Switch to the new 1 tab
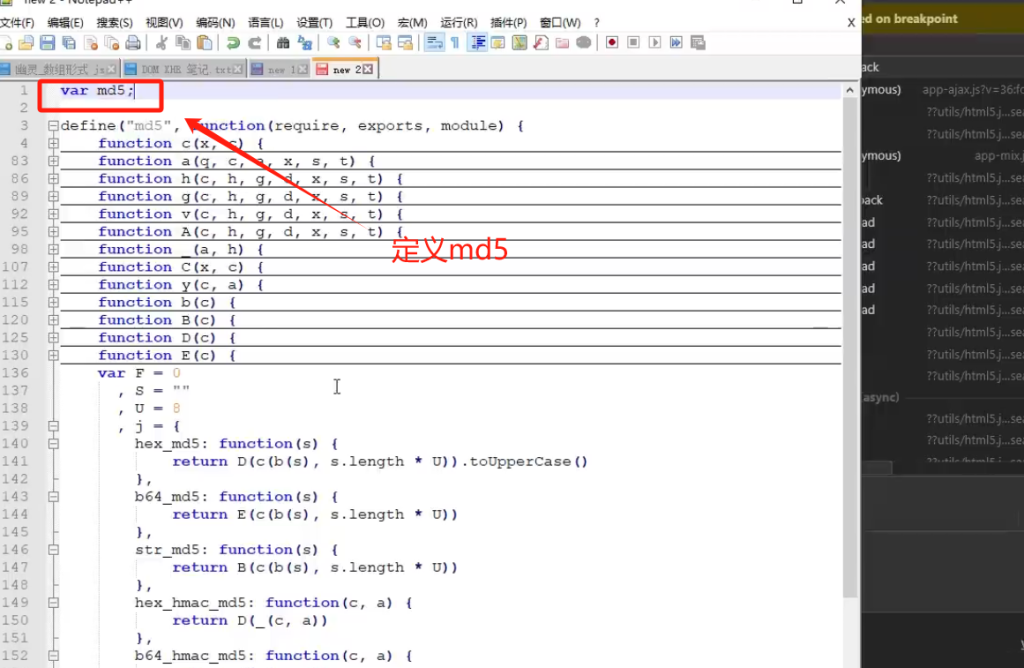Viewport: 1024px width, 668px height. pos(280,69)
